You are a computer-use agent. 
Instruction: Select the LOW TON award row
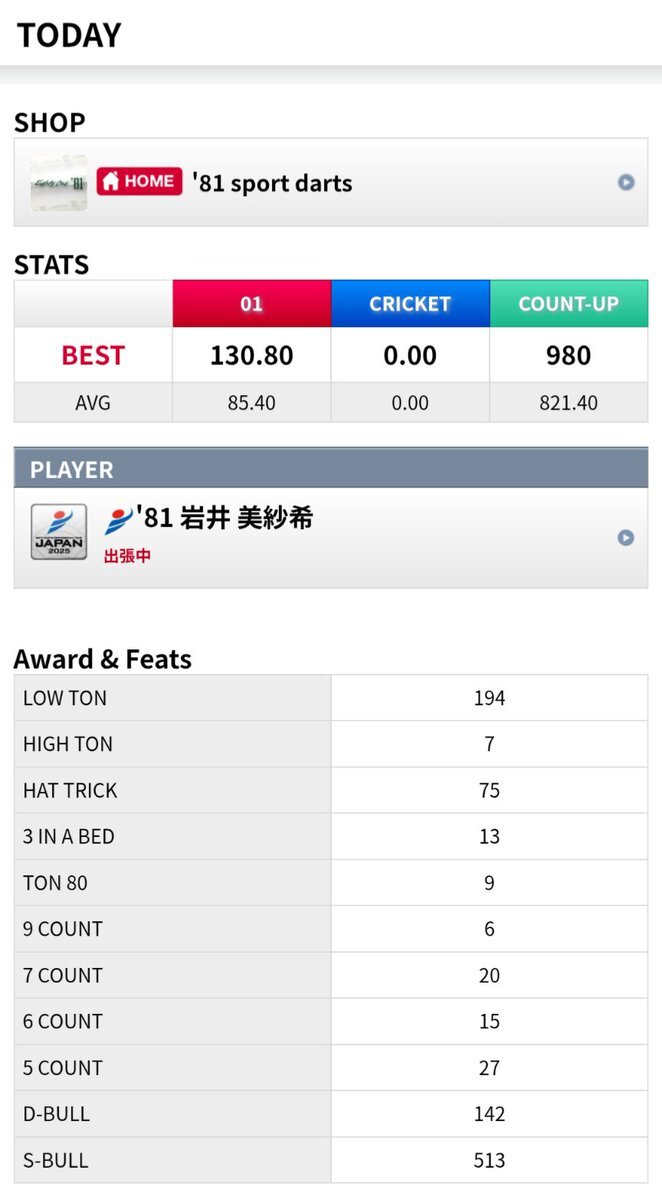(x=331, y=698)
